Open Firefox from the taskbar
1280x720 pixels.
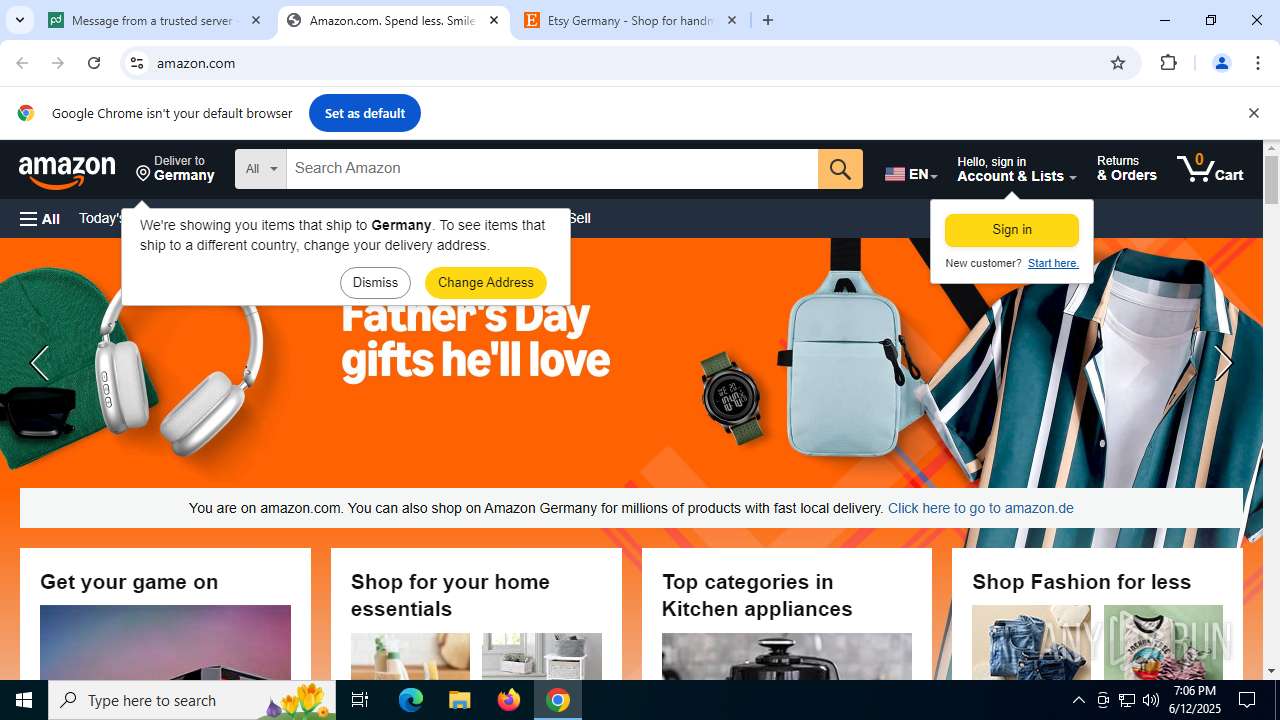click(x=509, y=700)
